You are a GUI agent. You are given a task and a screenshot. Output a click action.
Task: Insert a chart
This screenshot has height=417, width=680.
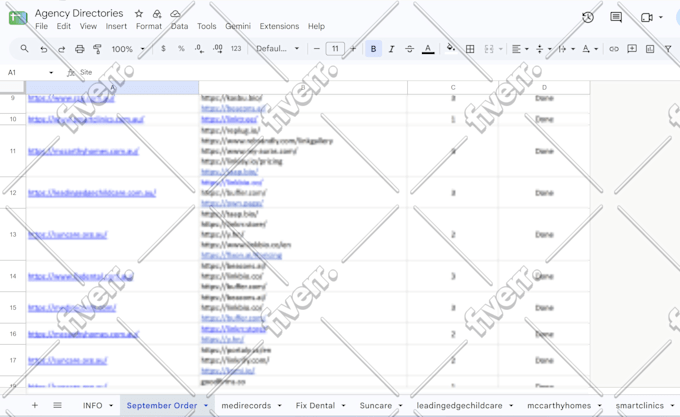point(650,49)
